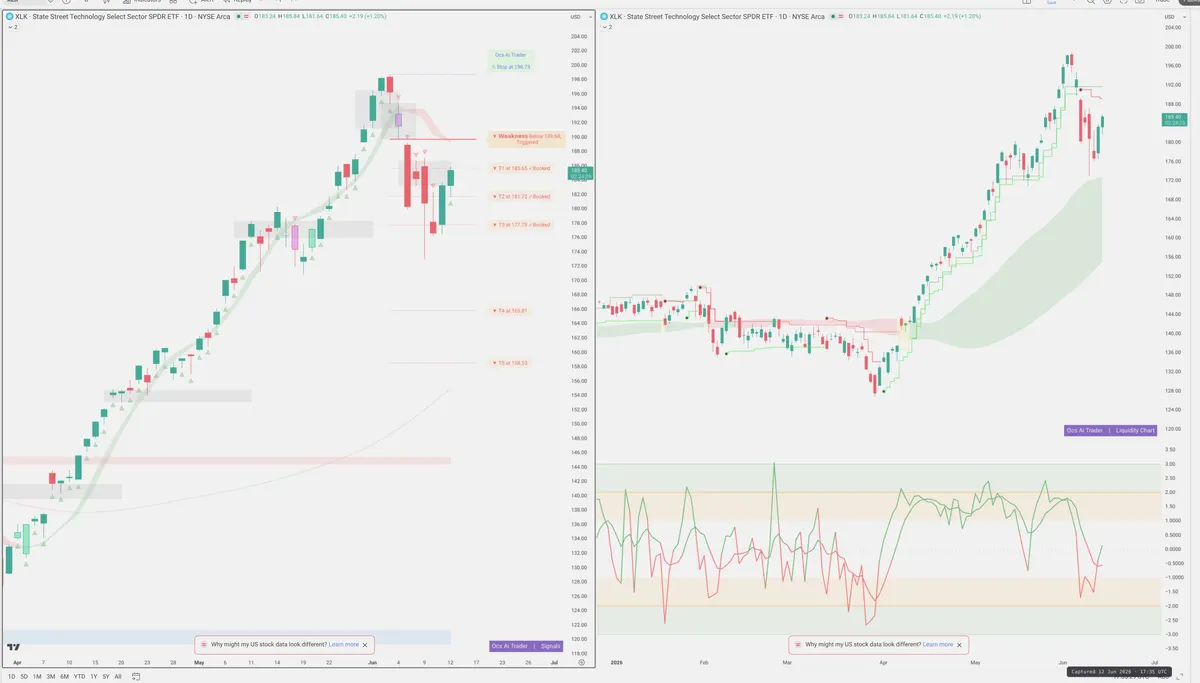Select 5D time range
This screenshot has width=1200, height=683.
pos(24,677)
